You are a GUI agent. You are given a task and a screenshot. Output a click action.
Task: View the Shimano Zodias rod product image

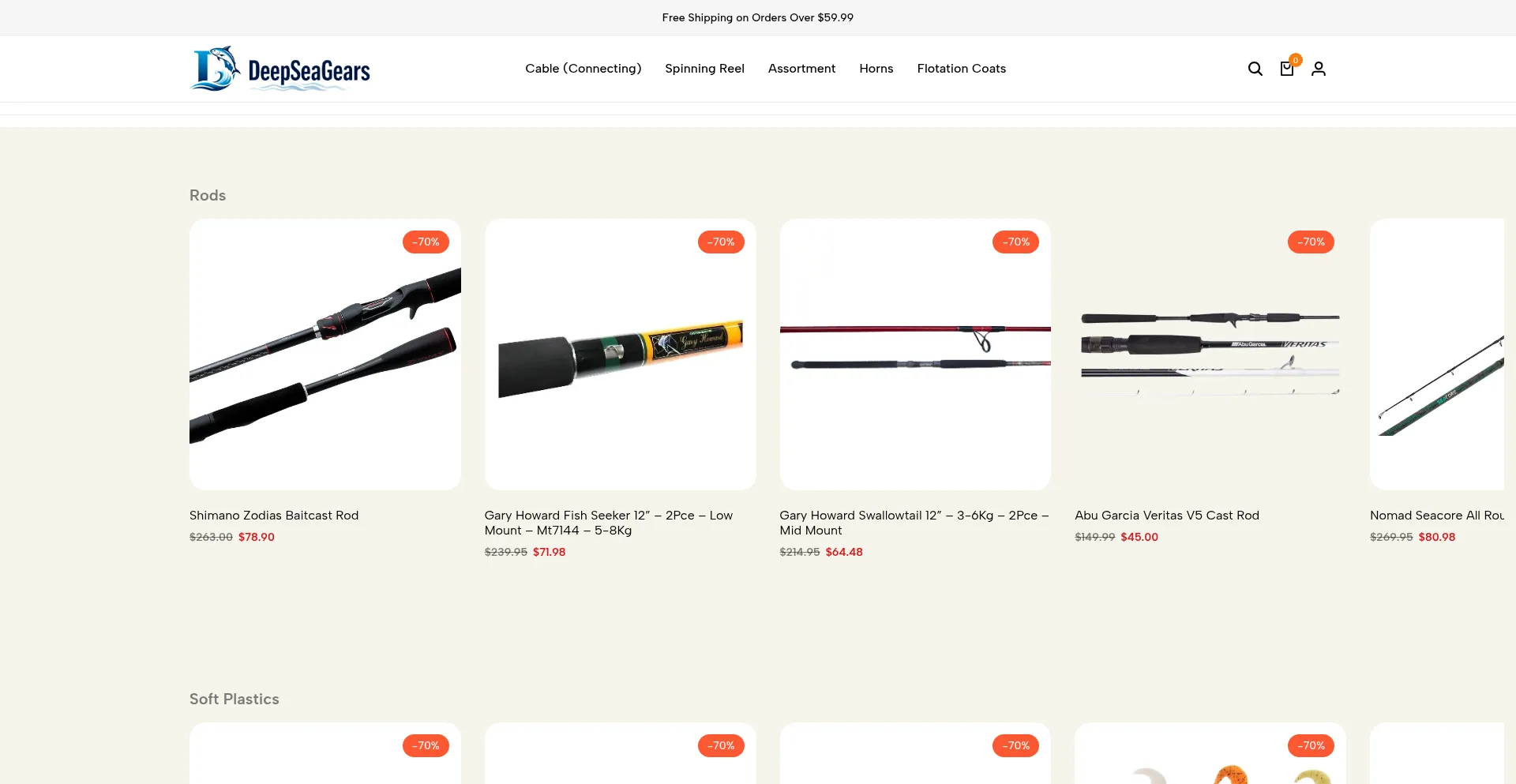click(325, 354)
